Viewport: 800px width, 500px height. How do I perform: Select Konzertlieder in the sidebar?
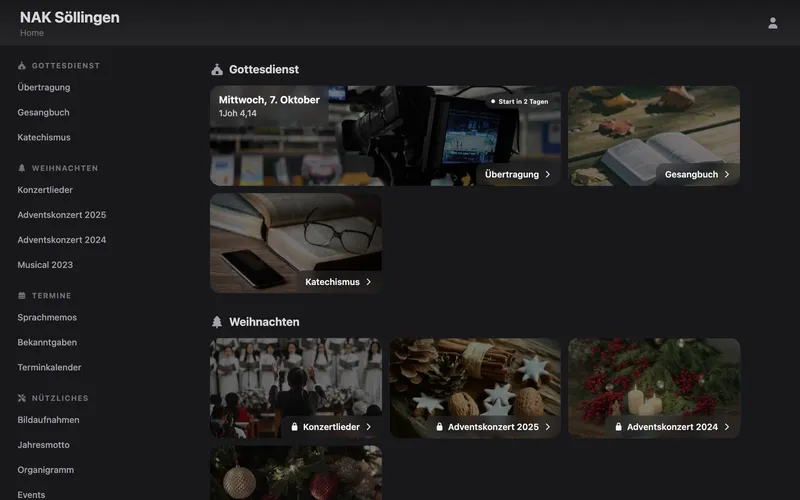click(x=45, y=190)
